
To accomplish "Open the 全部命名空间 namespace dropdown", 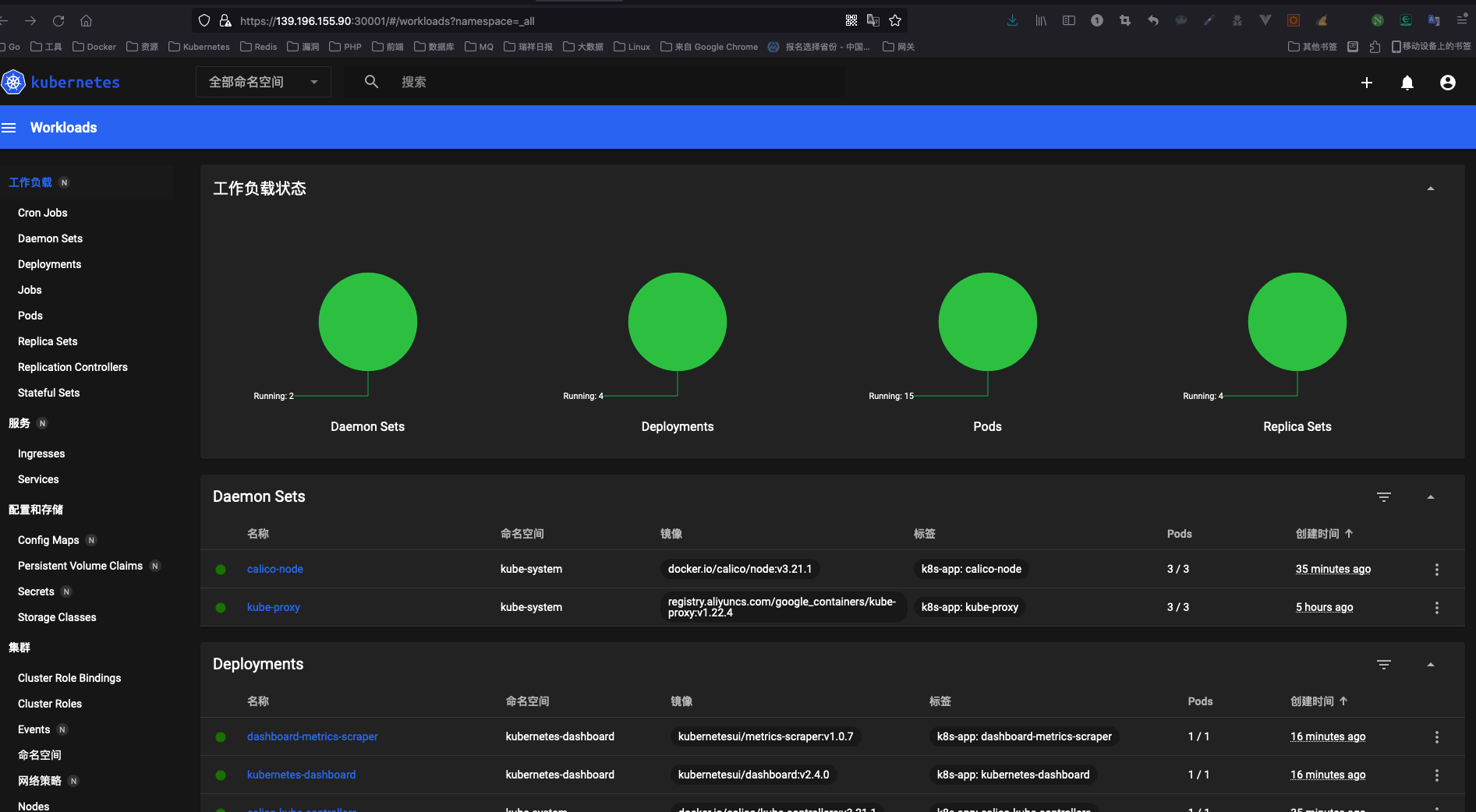I will (264, 82).
